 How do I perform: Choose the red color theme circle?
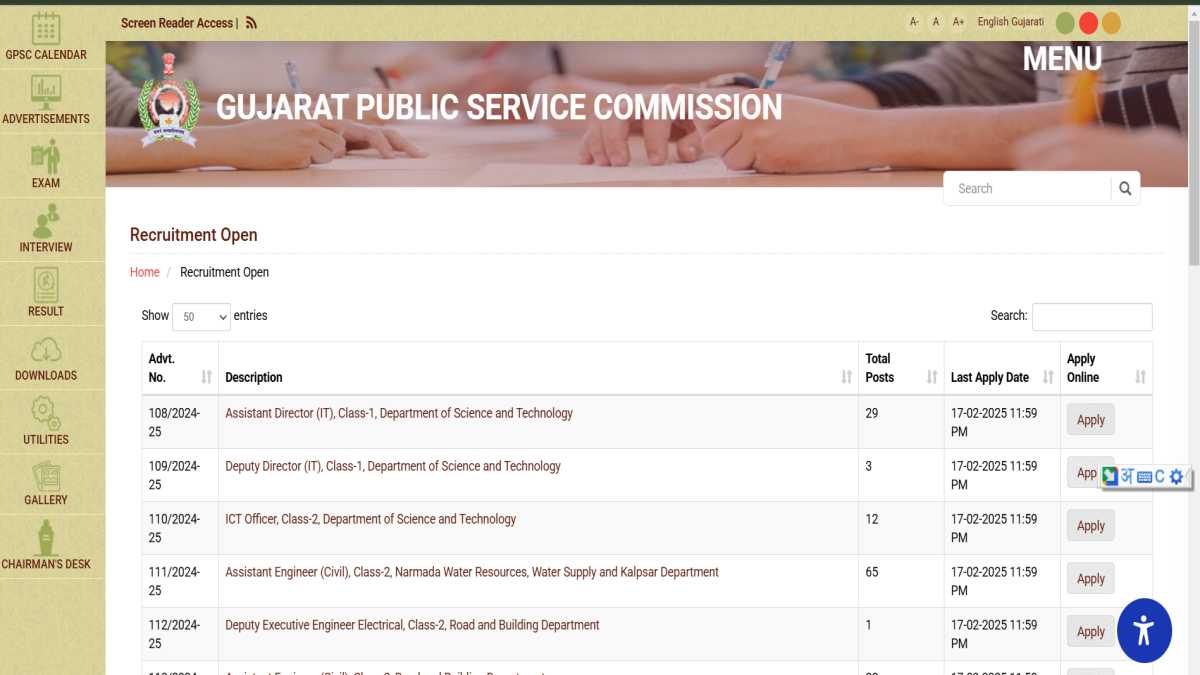(1088, 23)
